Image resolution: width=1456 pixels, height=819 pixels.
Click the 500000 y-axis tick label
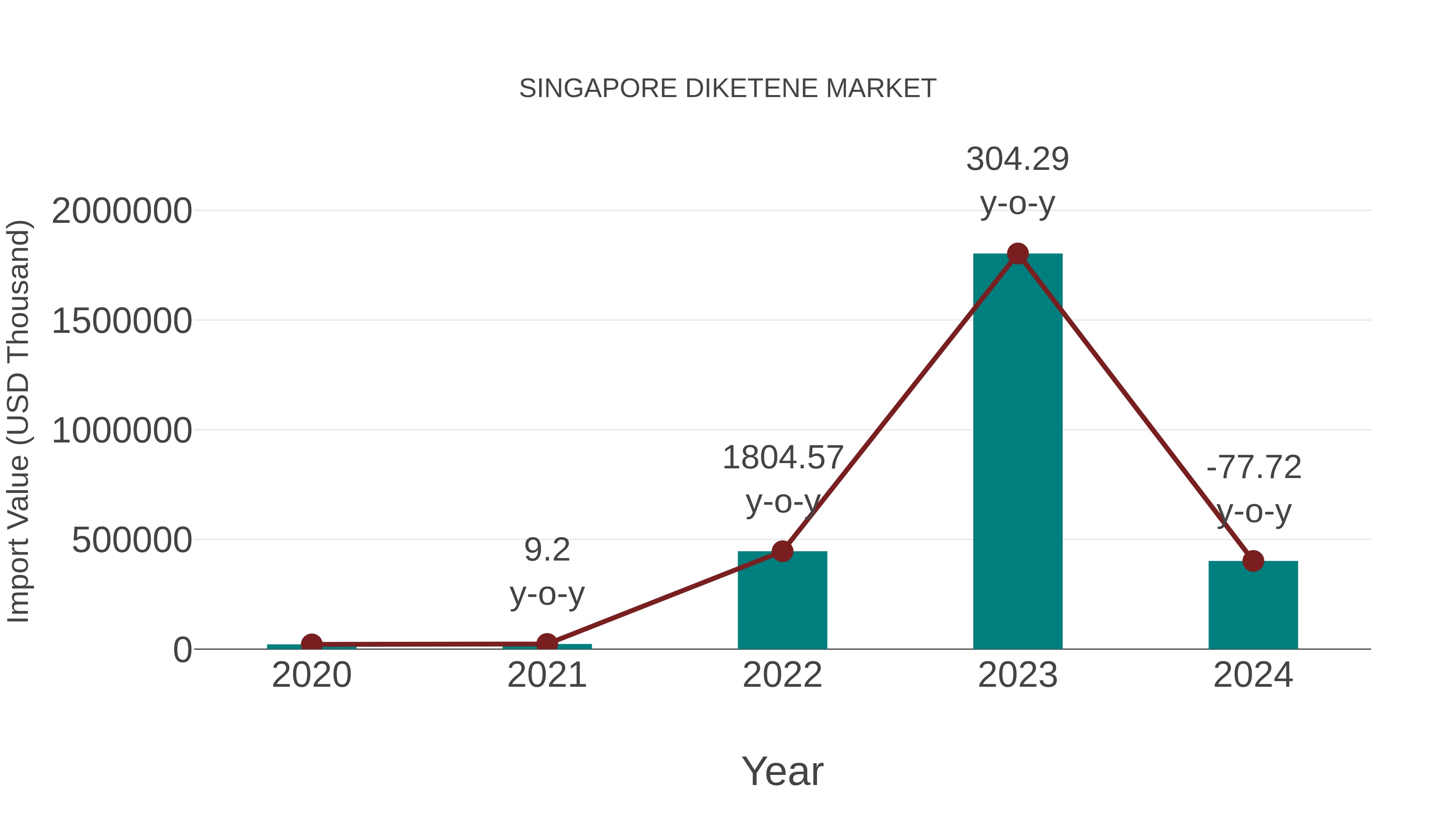tap(132, 540)
